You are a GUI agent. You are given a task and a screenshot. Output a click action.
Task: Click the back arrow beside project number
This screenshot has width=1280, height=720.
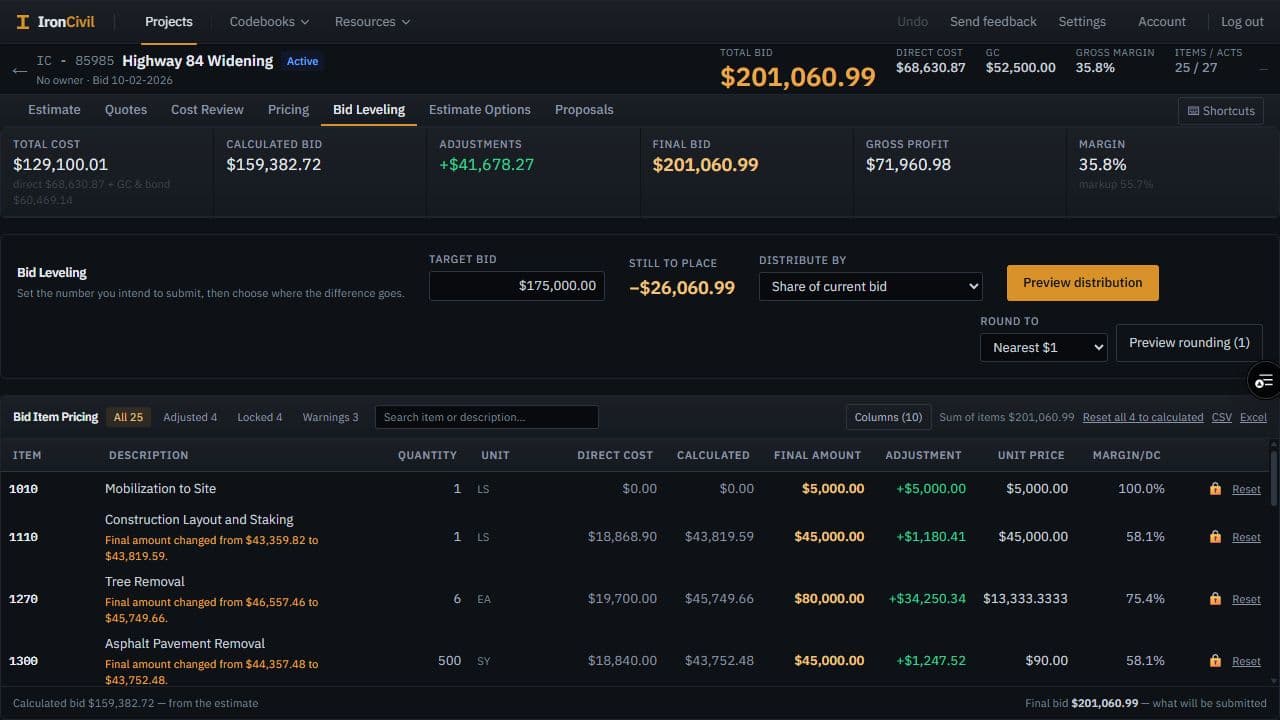point(19,71)
